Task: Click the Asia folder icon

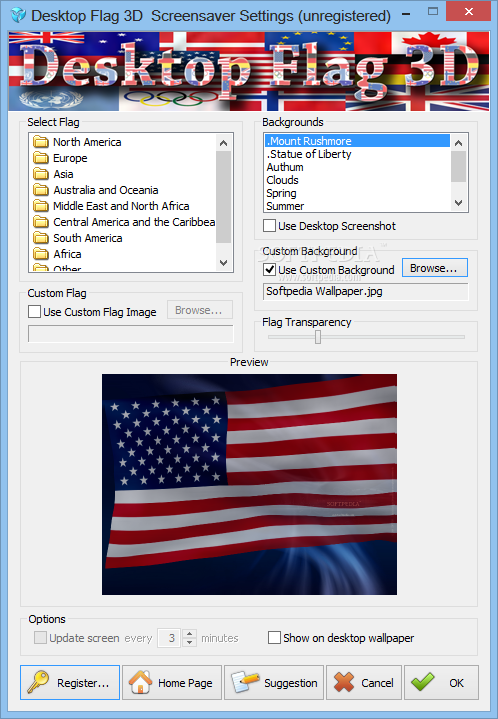Action: tap(41, 174)
